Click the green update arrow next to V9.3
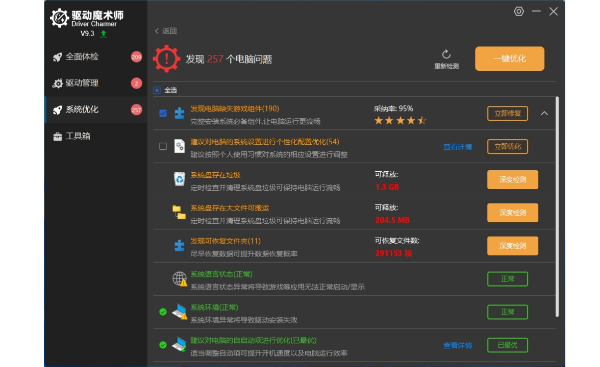 (x=103, y=34)
